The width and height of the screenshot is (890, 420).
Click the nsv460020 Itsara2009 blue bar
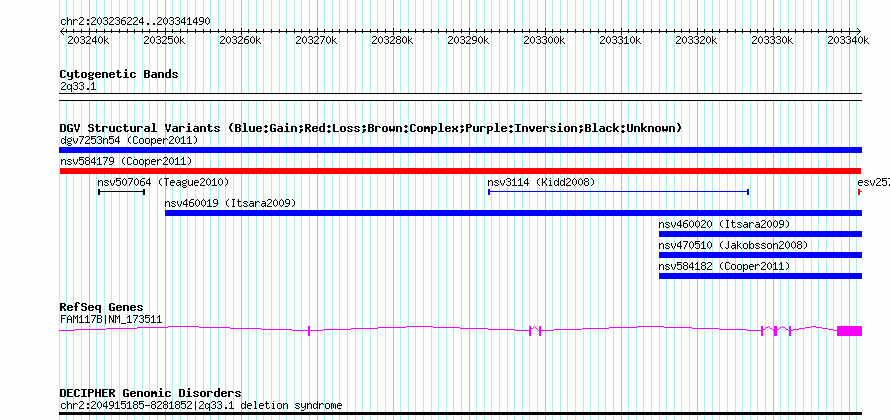760,234
